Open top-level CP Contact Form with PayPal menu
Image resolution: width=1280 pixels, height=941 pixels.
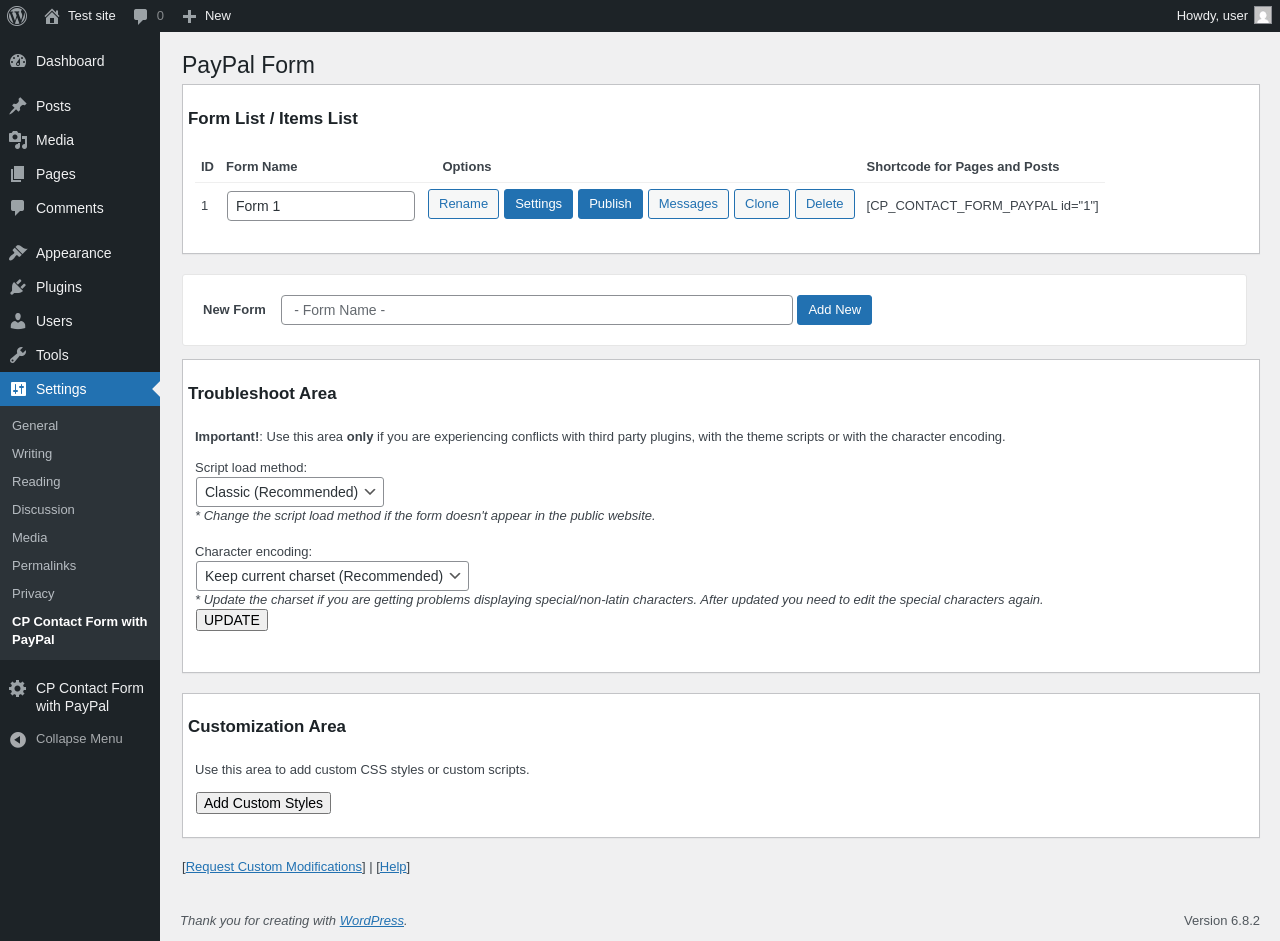[80, 697]
